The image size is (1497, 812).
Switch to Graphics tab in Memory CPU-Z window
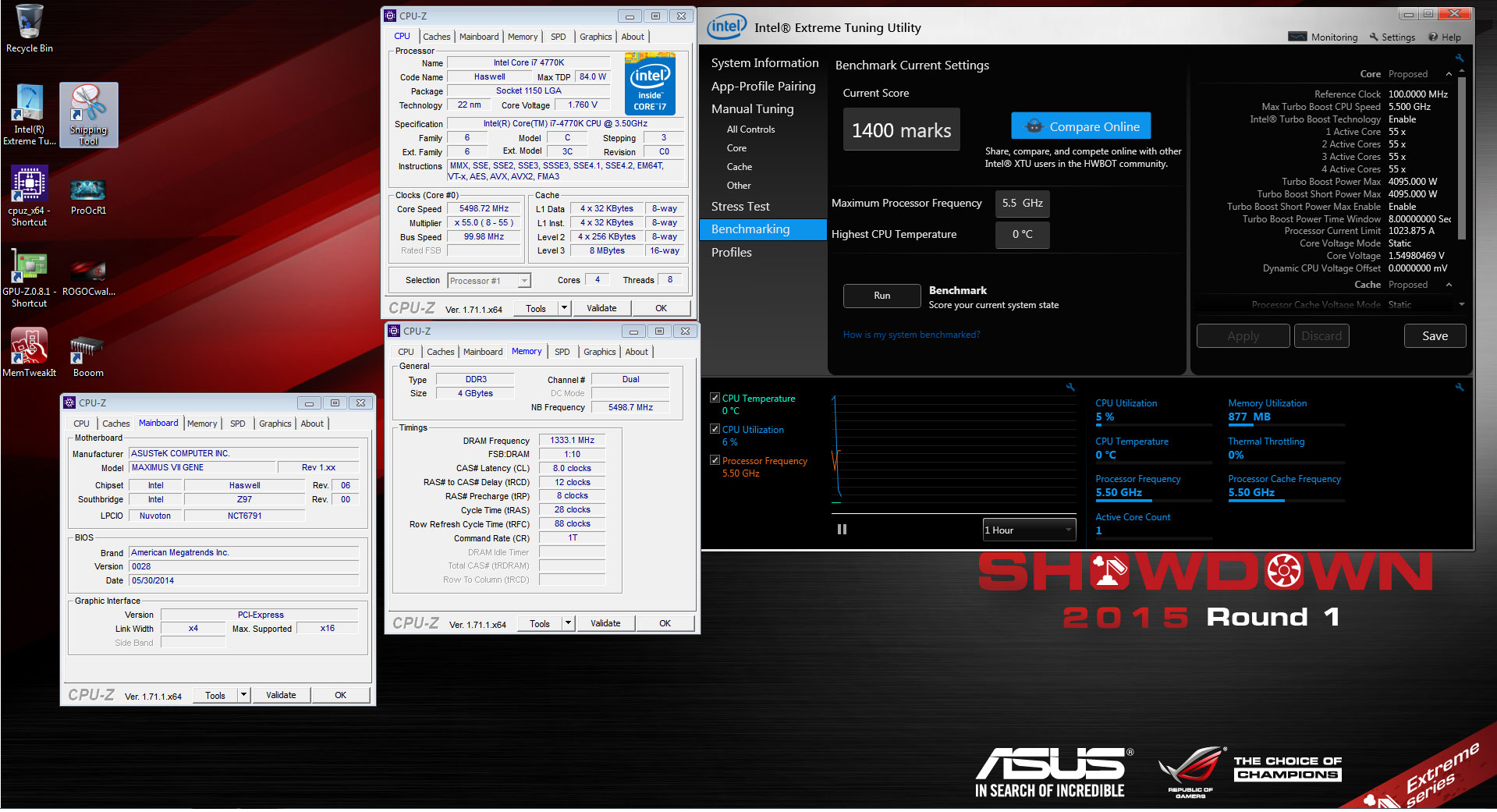click(600, 352)
